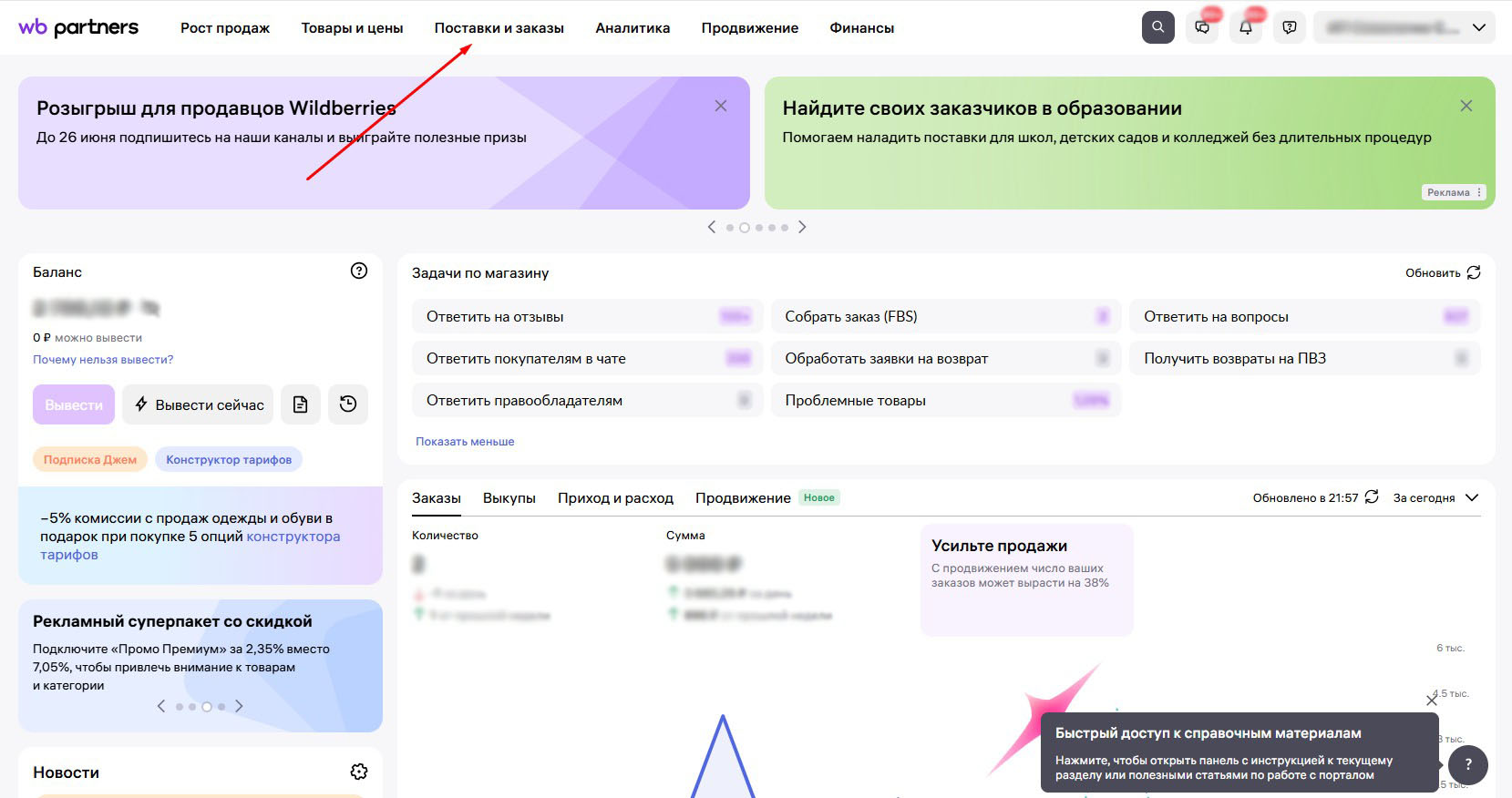Screen dimensions: 1512x798
Task: Open the search icon in header
Action: coord(1157,27)
